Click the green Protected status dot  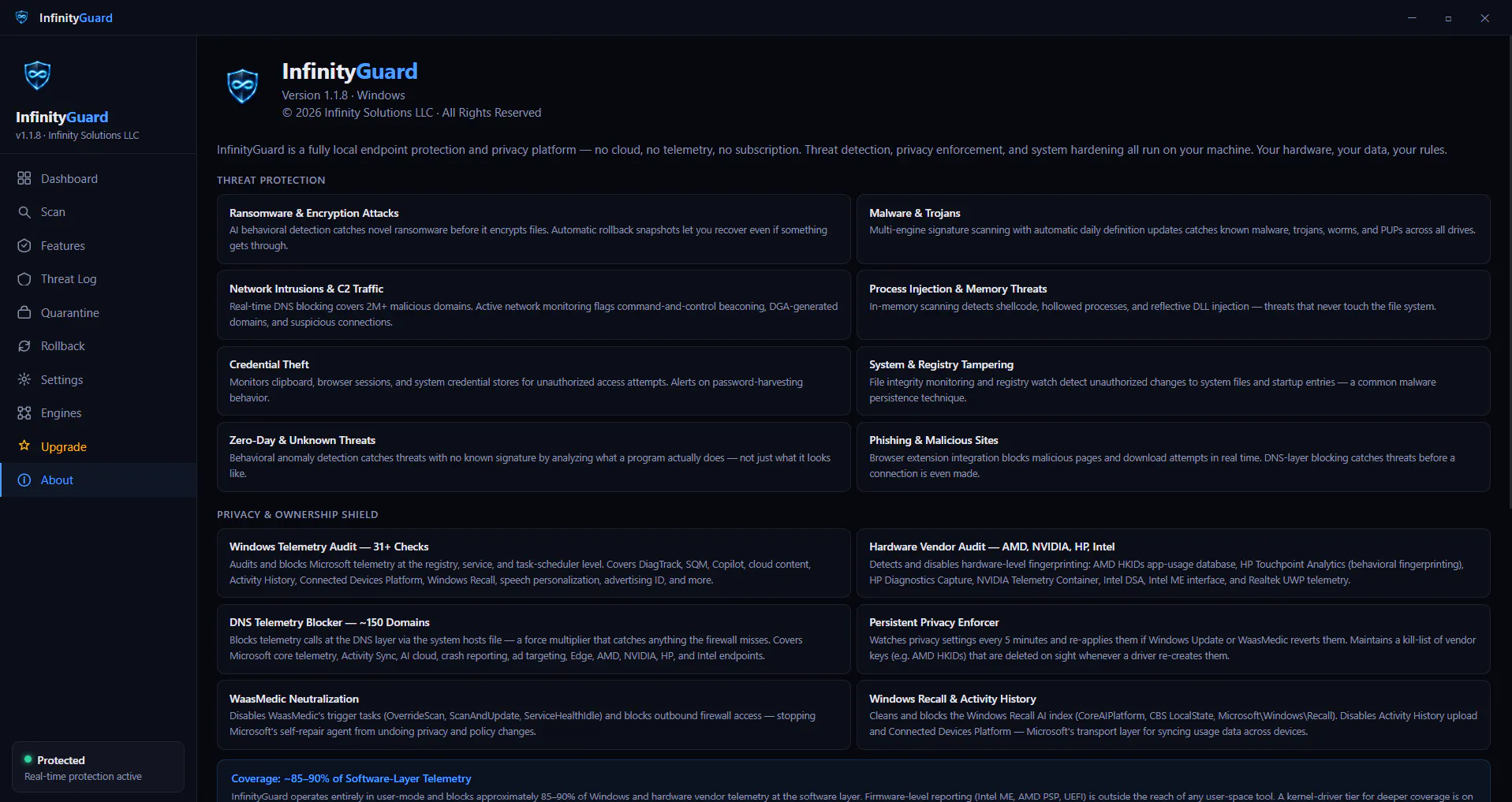coord(28,759)
